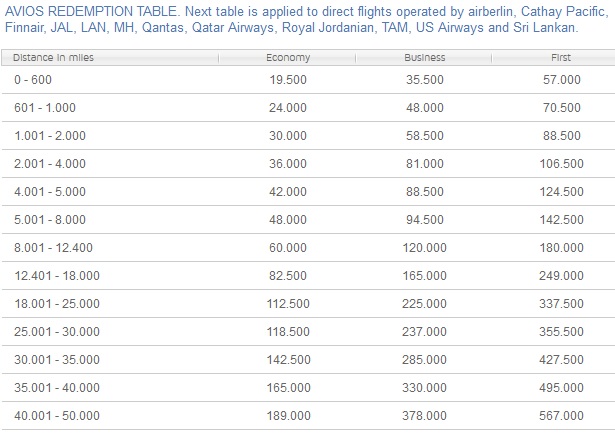This screenshot has height=433, width=615.
Task: Click Economy value 189.000
Action: coord(287,414)
